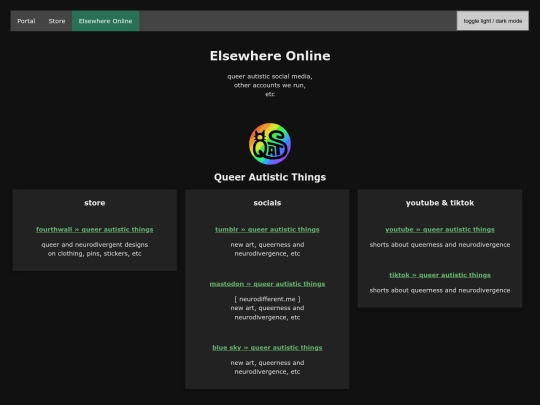Click 'new art' description under blue sky link
540x405 pixels.
click(267, 367)
